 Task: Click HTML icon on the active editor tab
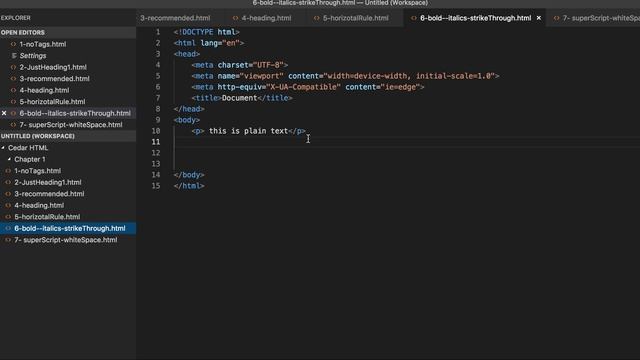tap(414, 18)
